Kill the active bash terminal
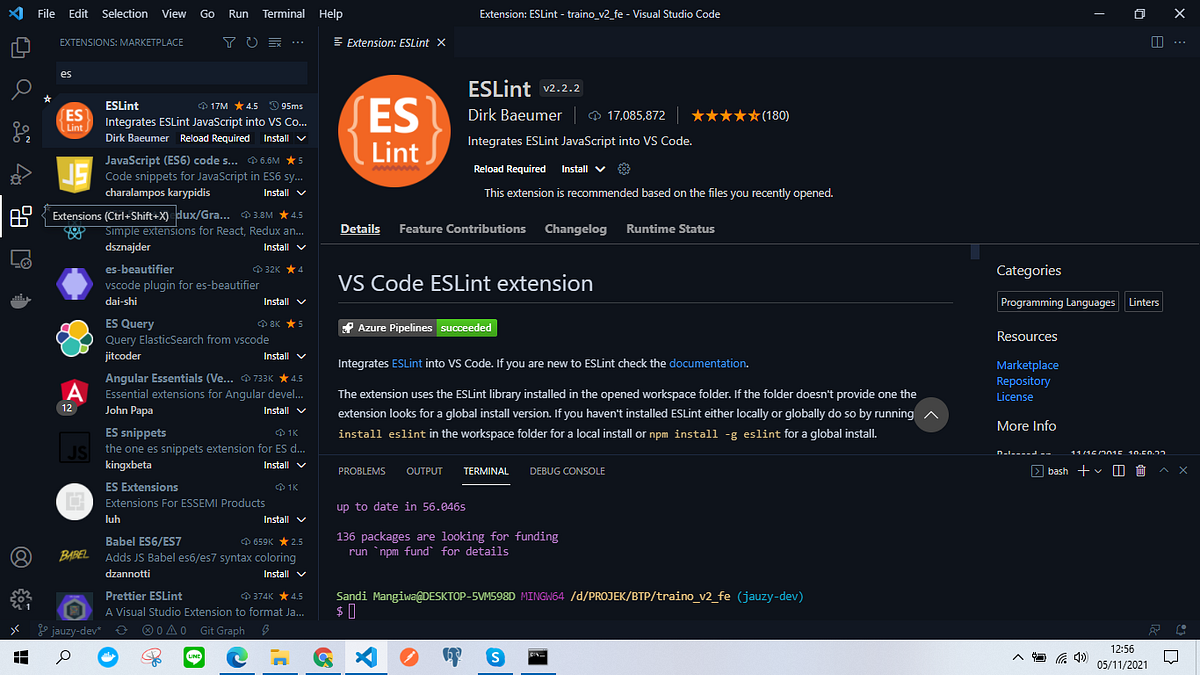Screen dimensions: 1200x675 click(x=1140, y=470)
